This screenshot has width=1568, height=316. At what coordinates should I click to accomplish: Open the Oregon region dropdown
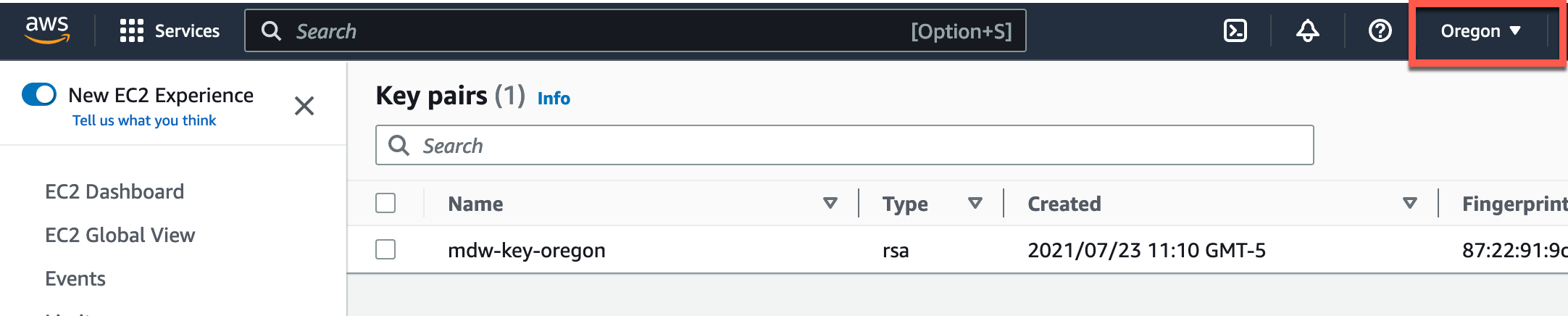1481,31
